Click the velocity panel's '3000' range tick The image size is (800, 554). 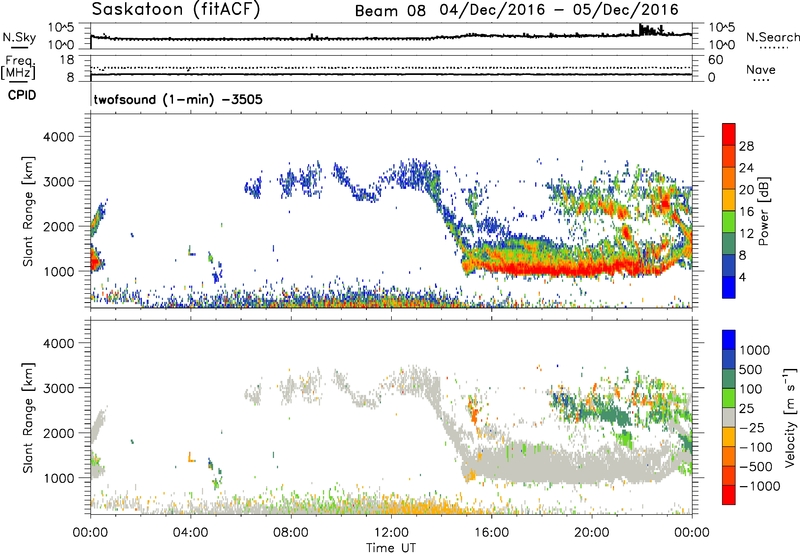58,388
